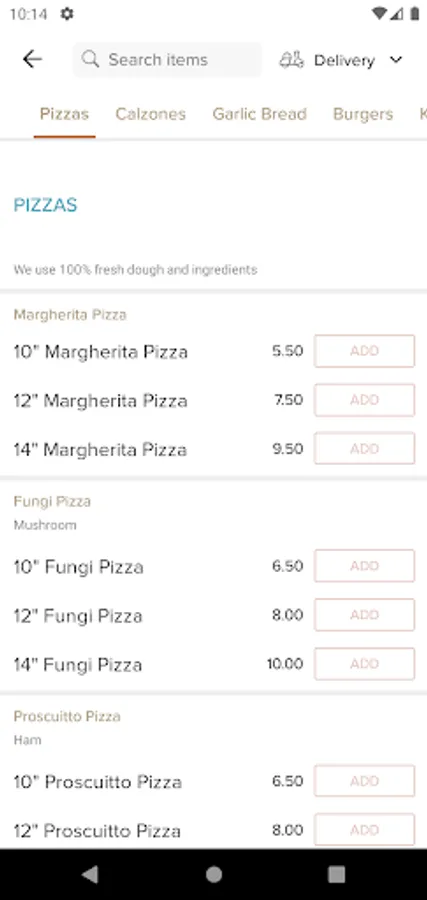This screenshot has width=427, height=900.
Task: Select the Pizzas tab
Action: pos(64,114)
